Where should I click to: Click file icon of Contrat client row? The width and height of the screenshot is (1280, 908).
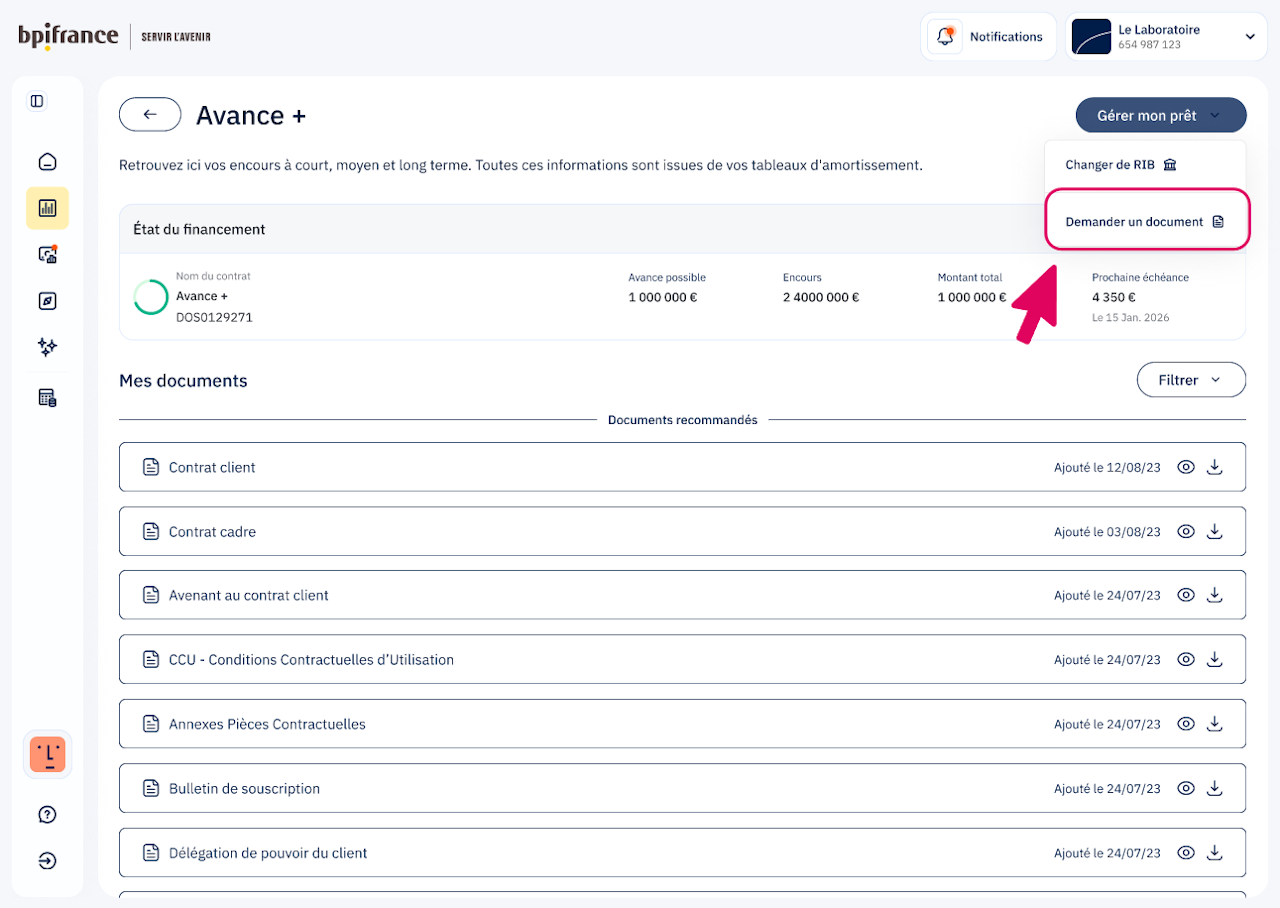[151, 467]
